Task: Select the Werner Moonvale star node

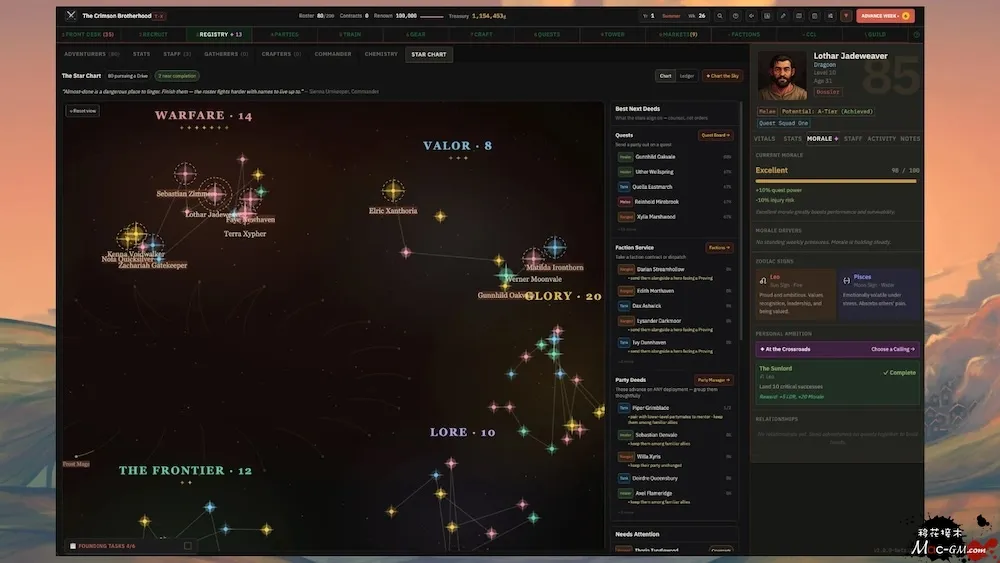Action: tap(533, 259)
